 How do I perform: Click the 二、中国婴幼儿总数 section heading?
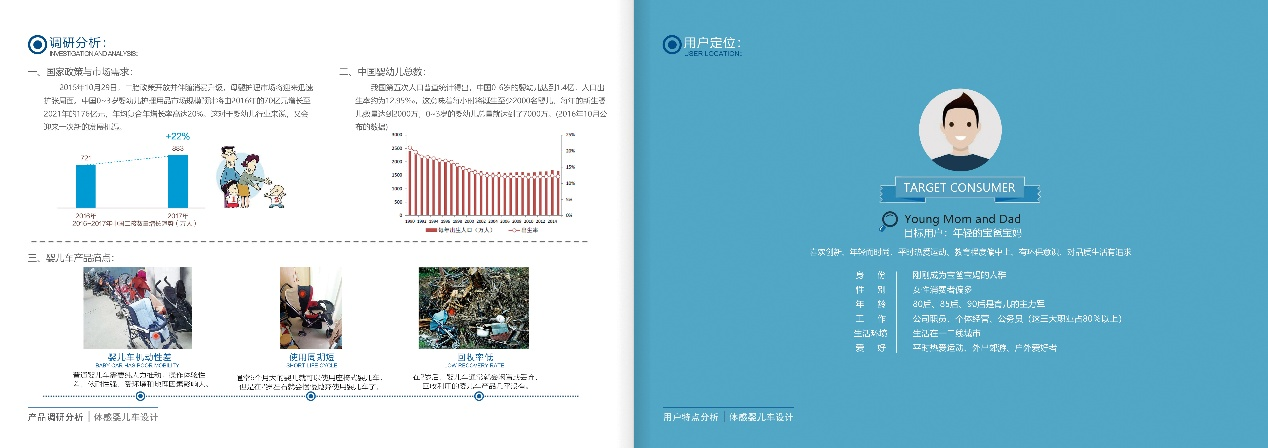point(381,72)
